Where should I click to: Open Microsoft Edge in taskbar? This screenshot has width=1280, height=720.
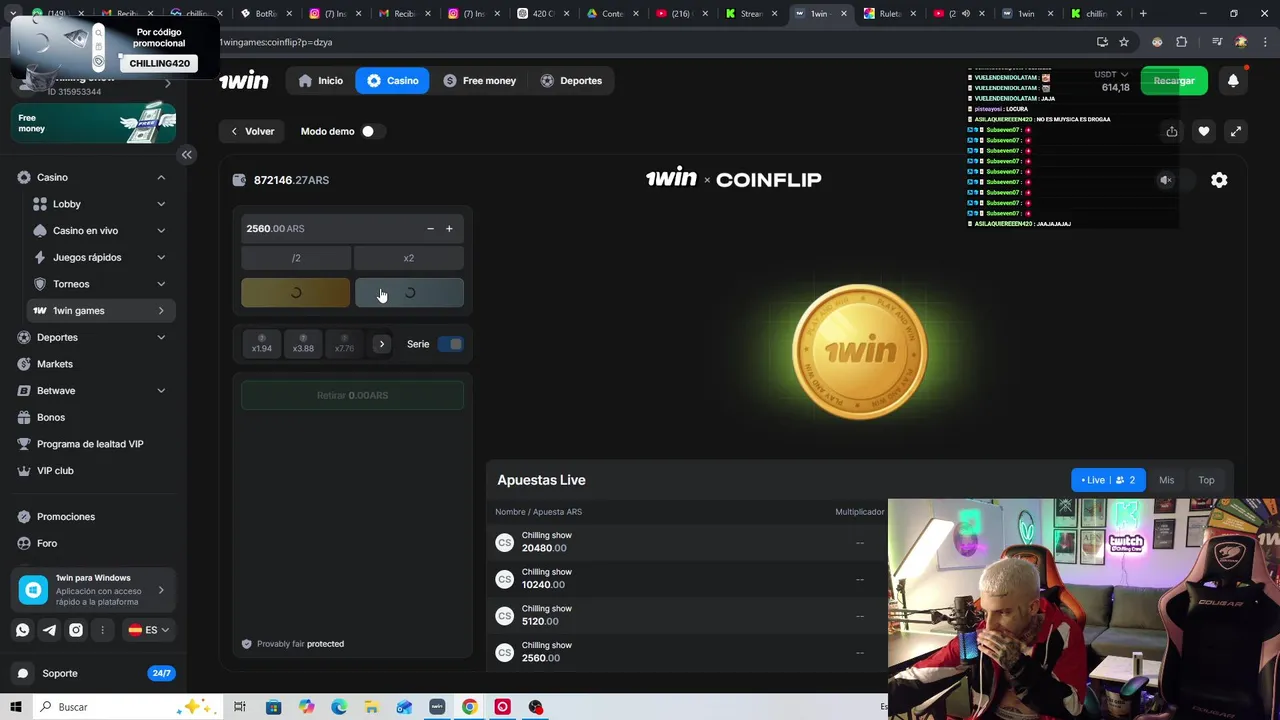click(339, 707)
